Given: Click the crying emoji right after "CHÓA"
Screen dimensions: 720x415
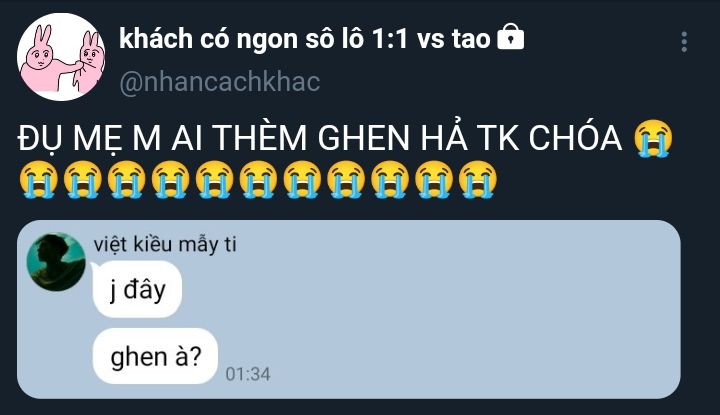Looking at the screenshot, I should [x=653, y=138].
